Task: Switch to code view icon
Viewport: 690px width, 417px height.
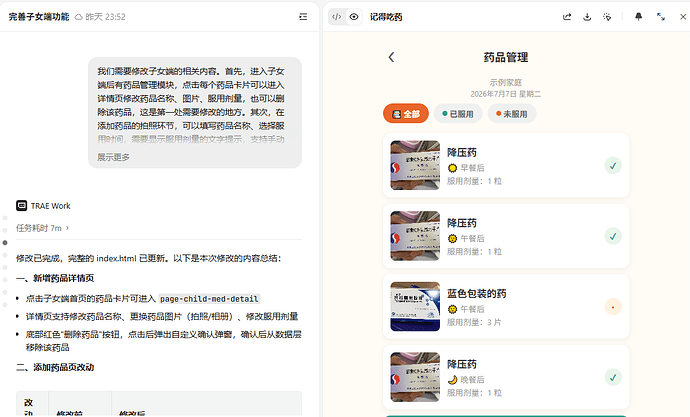Action: [x=337, y=17]
